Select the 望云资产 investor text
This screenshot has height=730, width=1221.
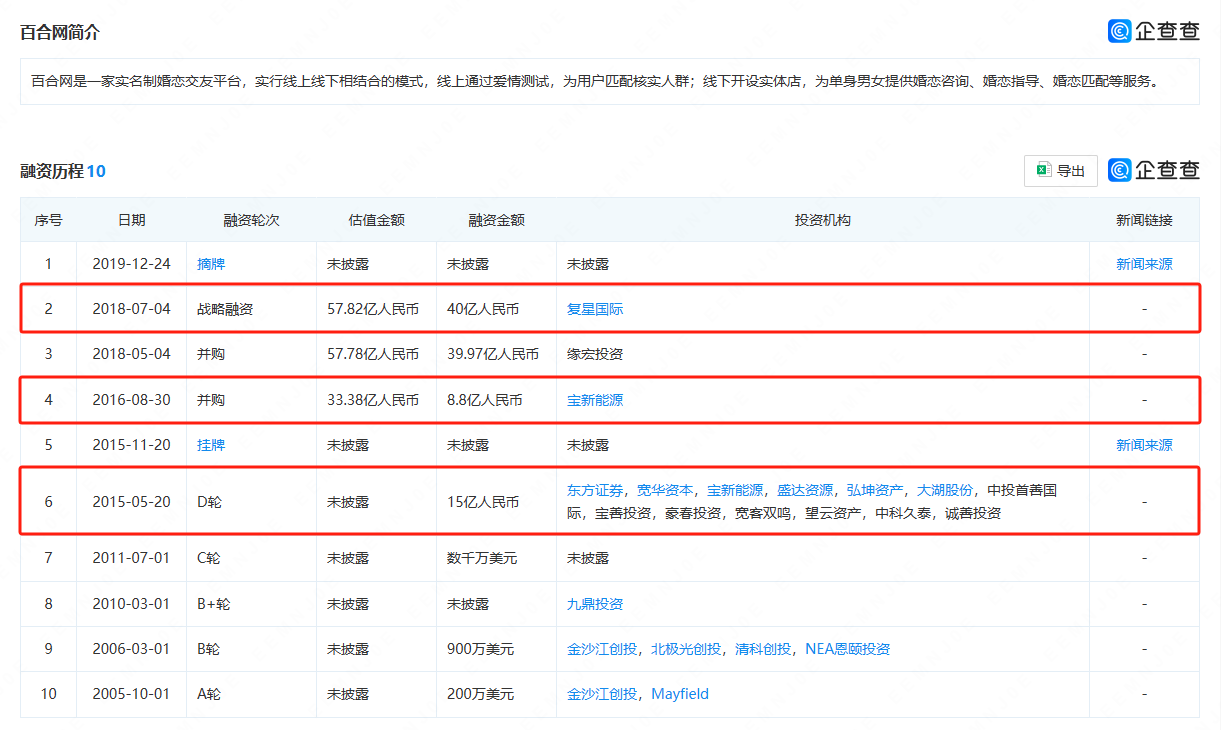coord(833,513)
